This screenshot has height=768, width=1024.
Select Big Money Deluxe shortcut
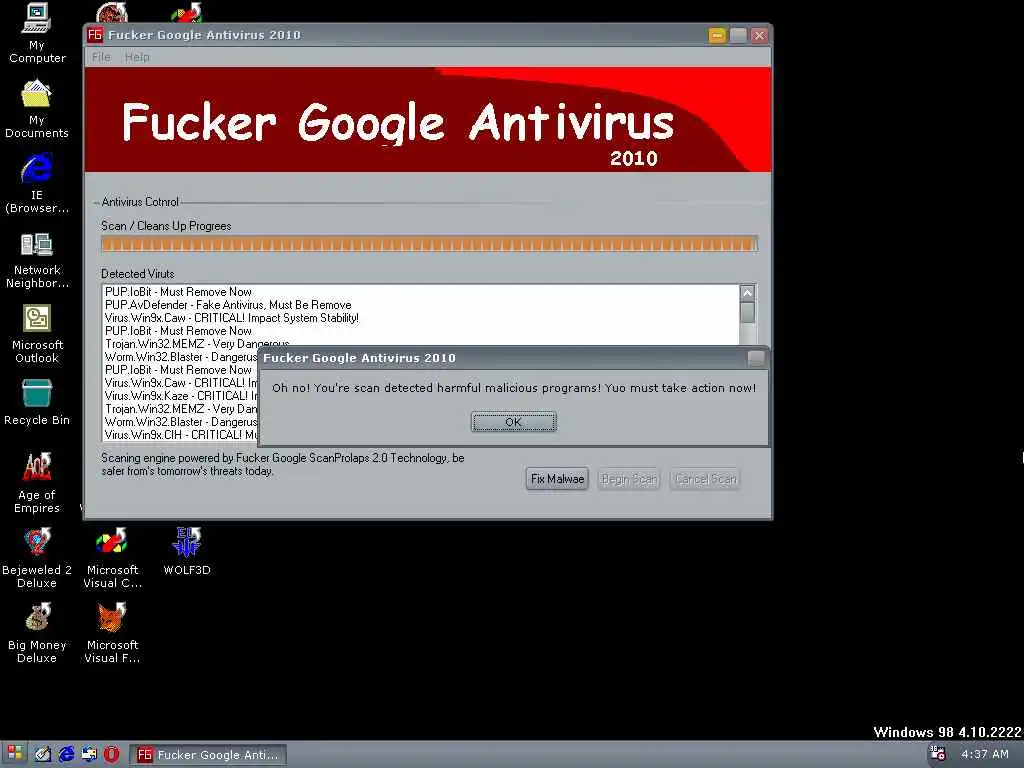click(37, 632)
